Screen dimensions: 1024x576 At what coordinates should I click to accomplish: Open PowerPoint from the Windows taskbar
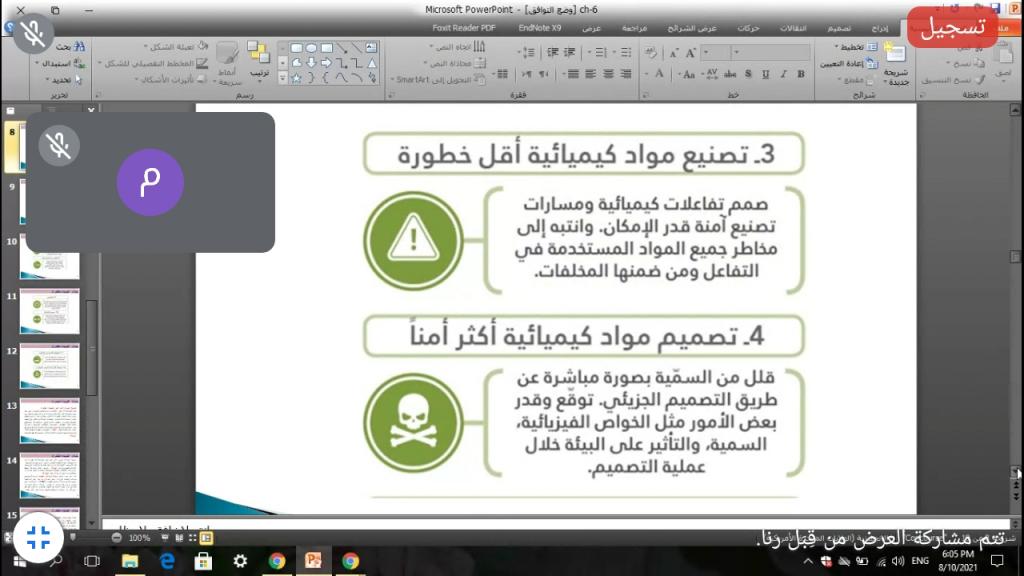coord(313,561)
